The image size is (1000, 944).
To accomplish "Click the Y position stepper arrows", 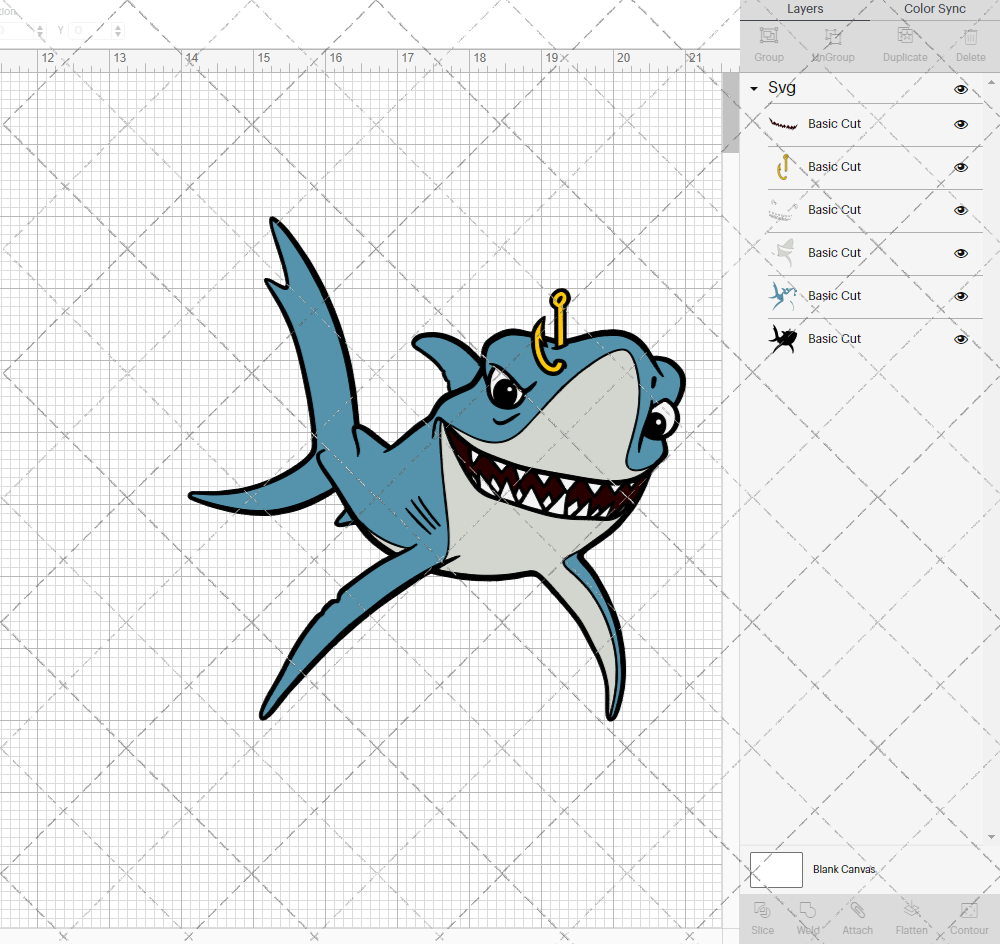I will (118, 30).
